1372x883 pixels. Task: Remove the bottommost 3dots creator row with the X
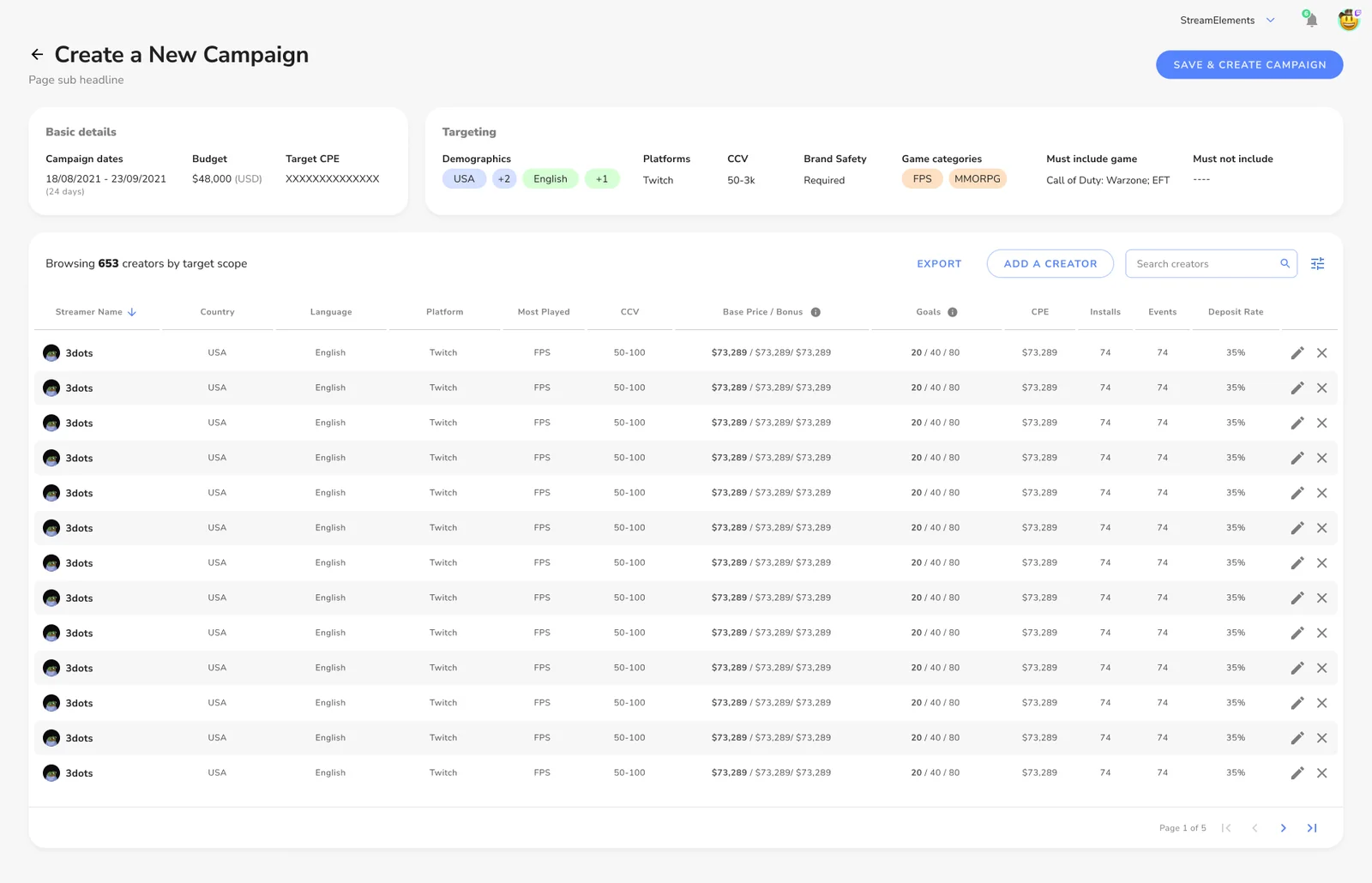point(1322,773)
